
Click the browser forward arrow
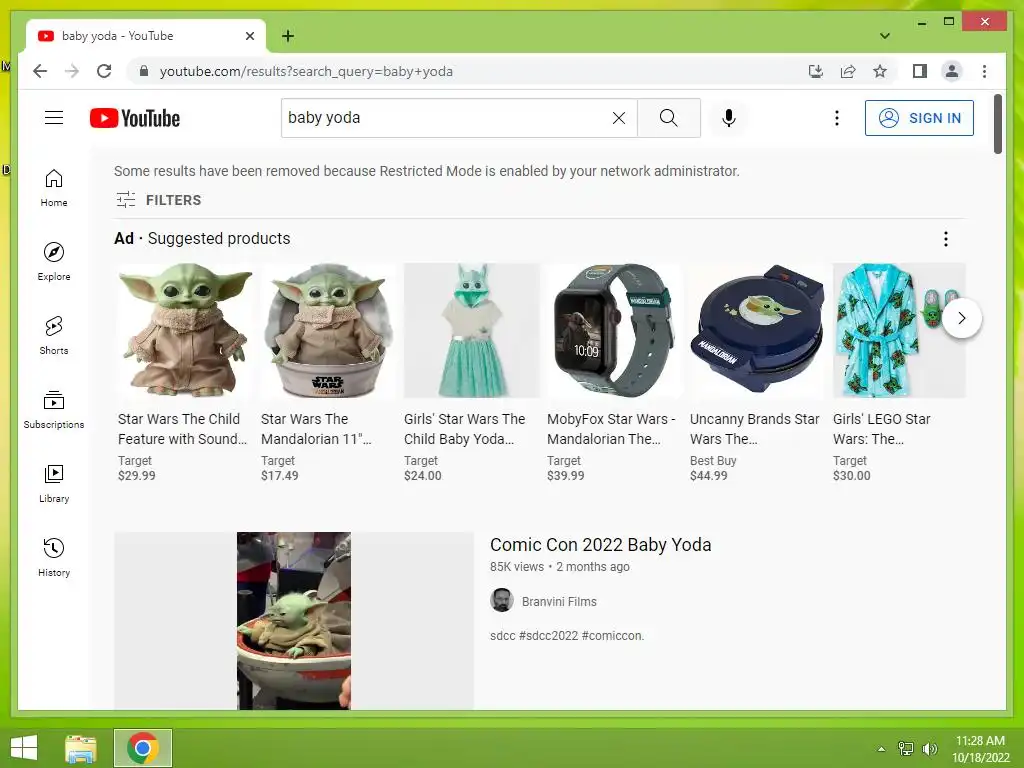tap(72, 71)
